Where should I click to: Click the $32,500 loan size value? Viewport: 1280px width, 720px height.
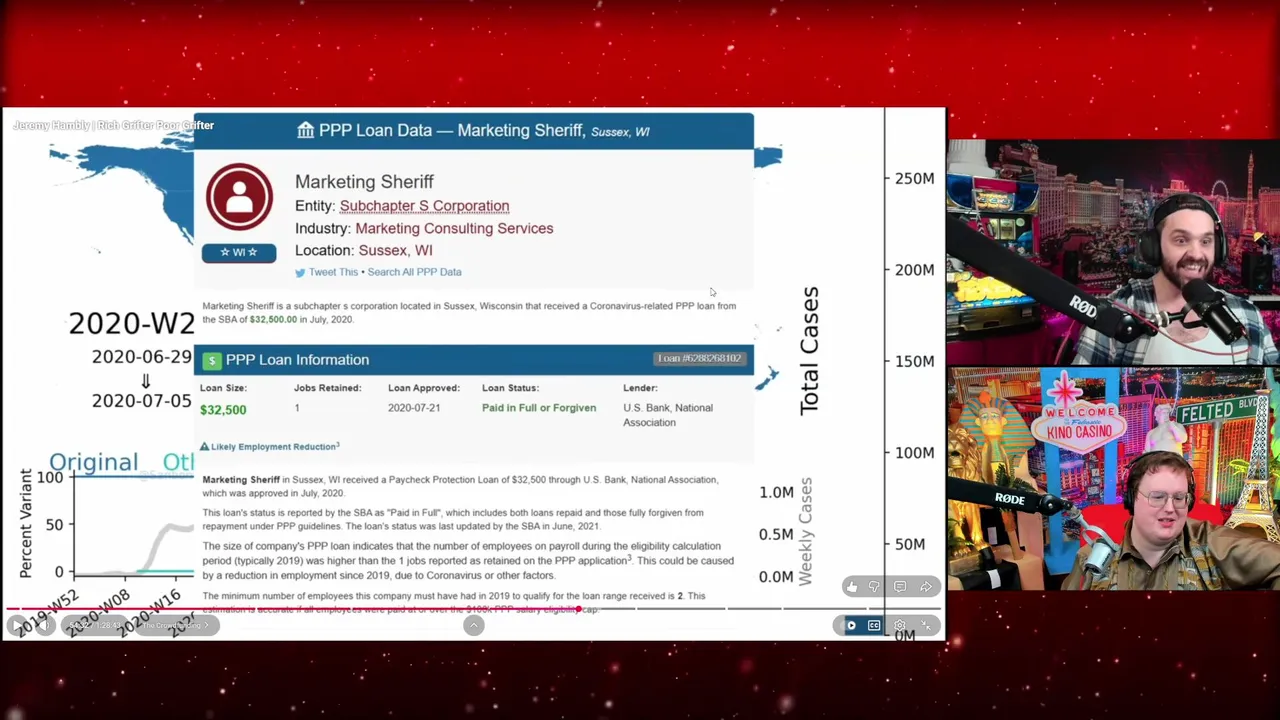pyautogui.click(x=223, y=410)
